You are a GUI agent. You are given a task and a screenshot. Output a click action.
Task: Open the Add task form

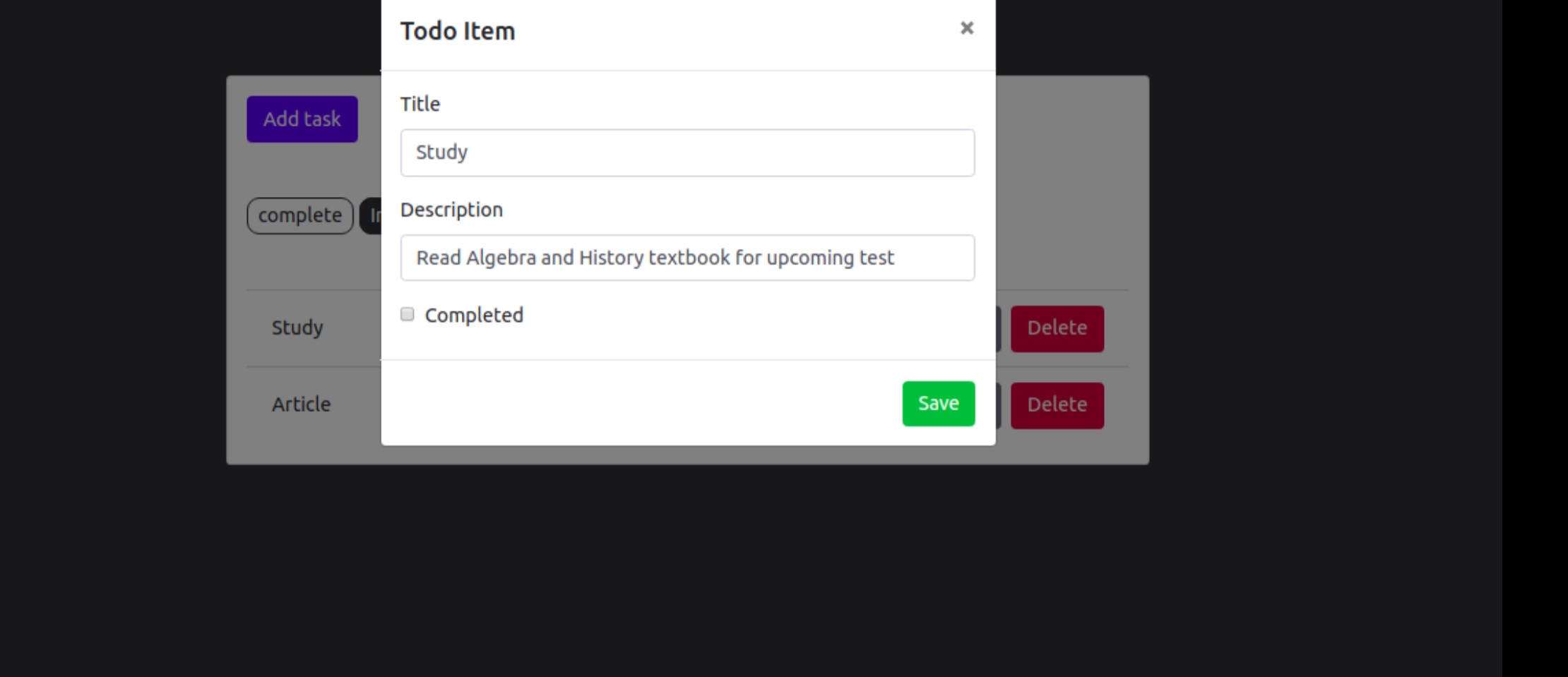click(x=302, y=119)
